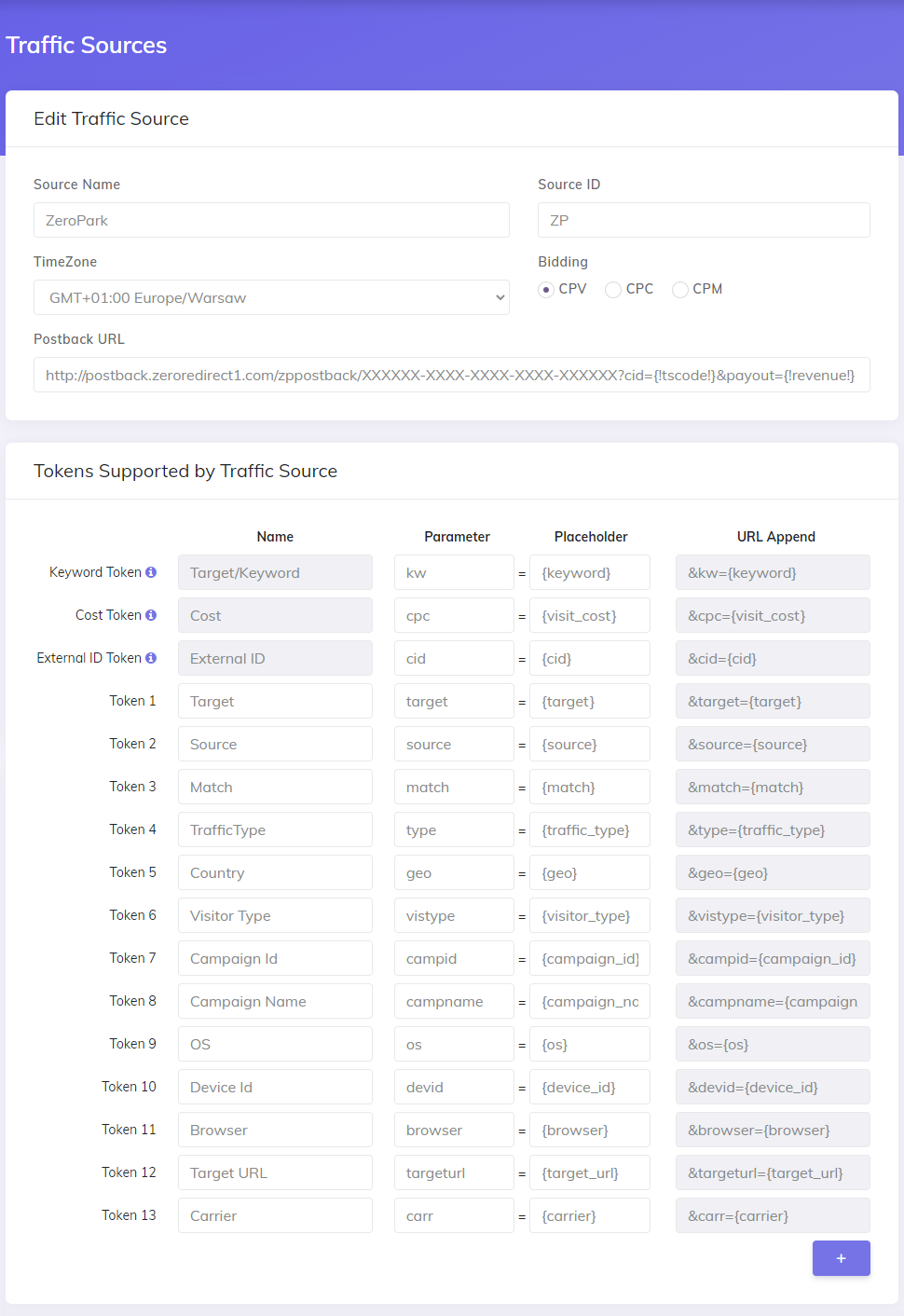Click the 'Target/Keyword' name field

click(275, 572)
